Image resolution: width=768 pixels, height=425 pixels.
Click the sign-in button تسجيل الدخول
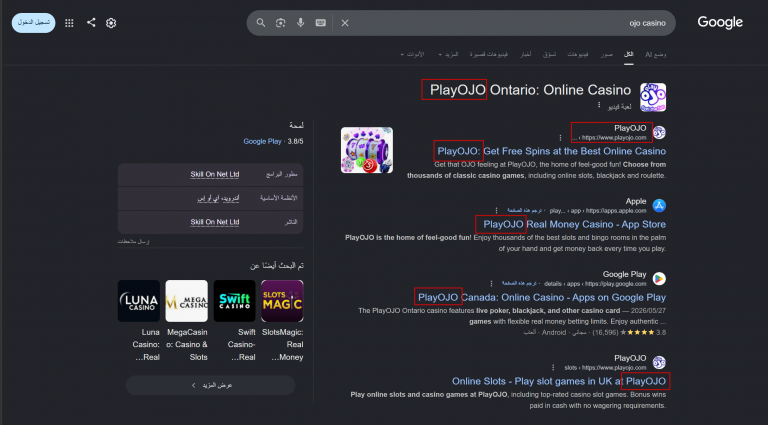(x=33, y=23)
